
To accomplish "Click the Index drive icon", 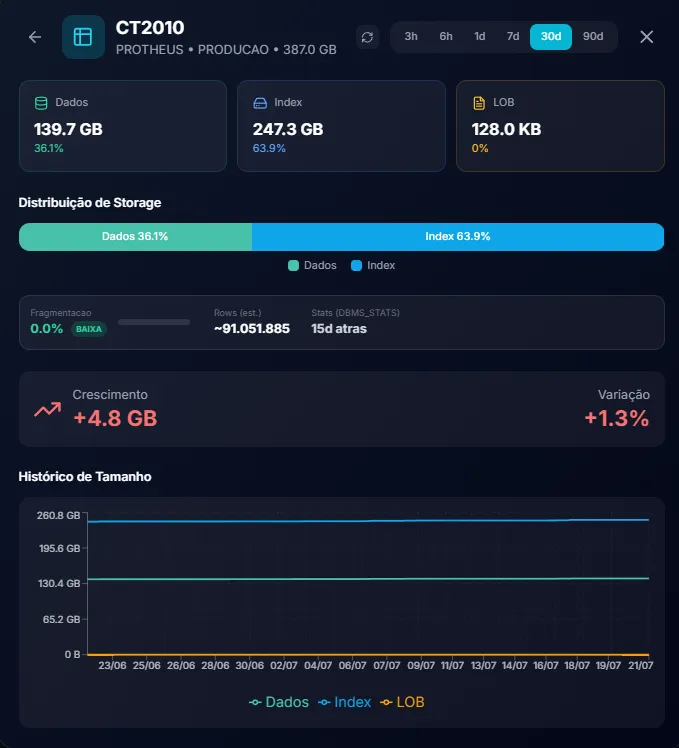I will pyautogui.click(x=260, y=103).
